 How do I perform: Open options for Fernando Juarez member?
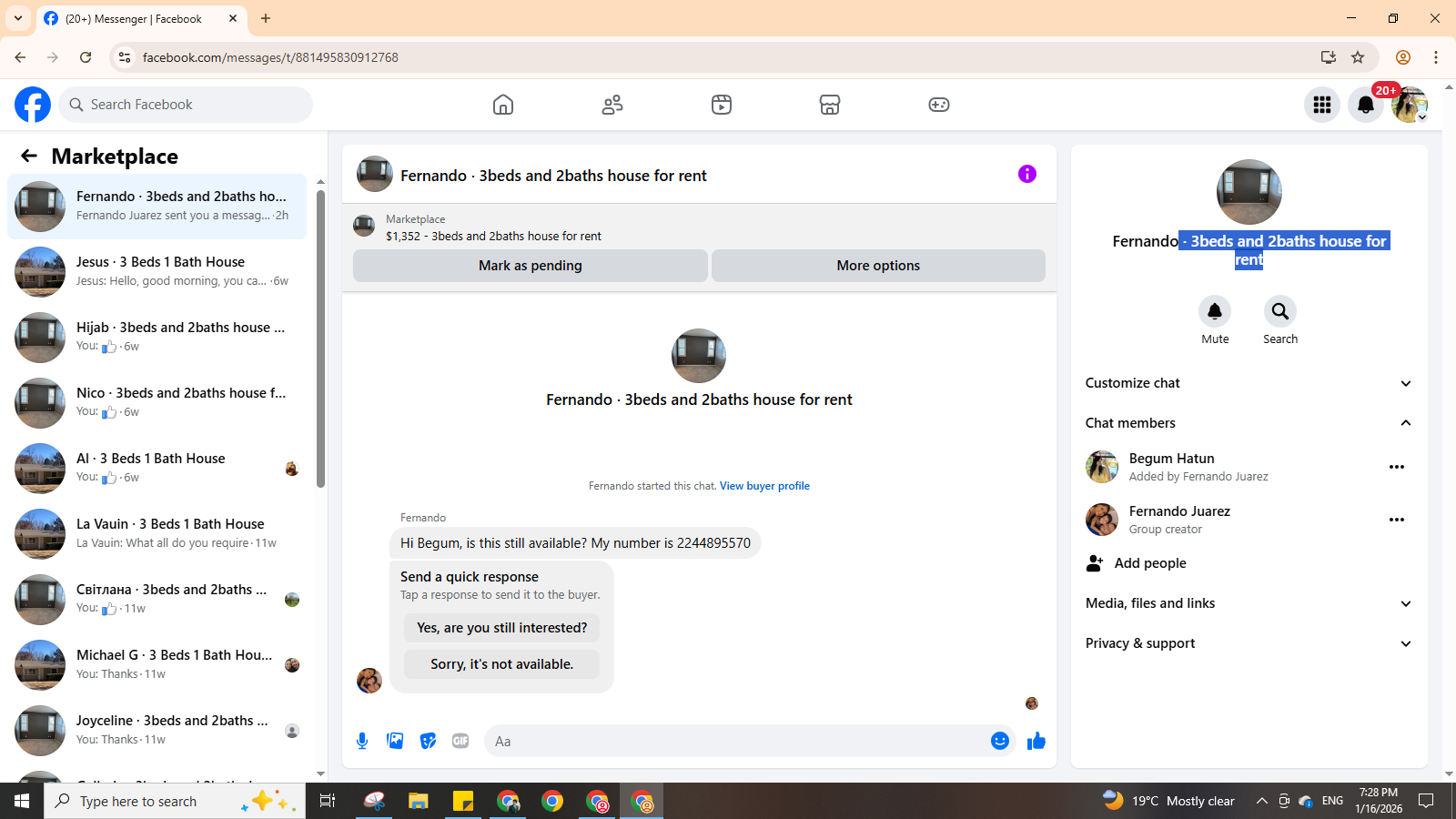[x=1397, y=520]
